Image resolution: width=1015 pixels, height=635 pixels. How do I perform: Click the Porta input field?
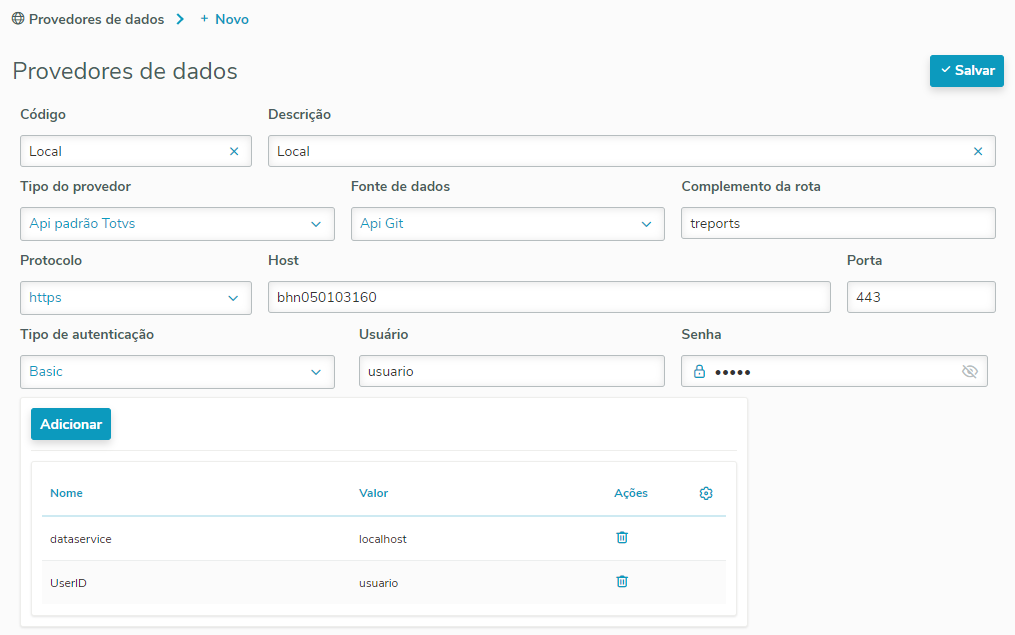click(x=920, y=298)
